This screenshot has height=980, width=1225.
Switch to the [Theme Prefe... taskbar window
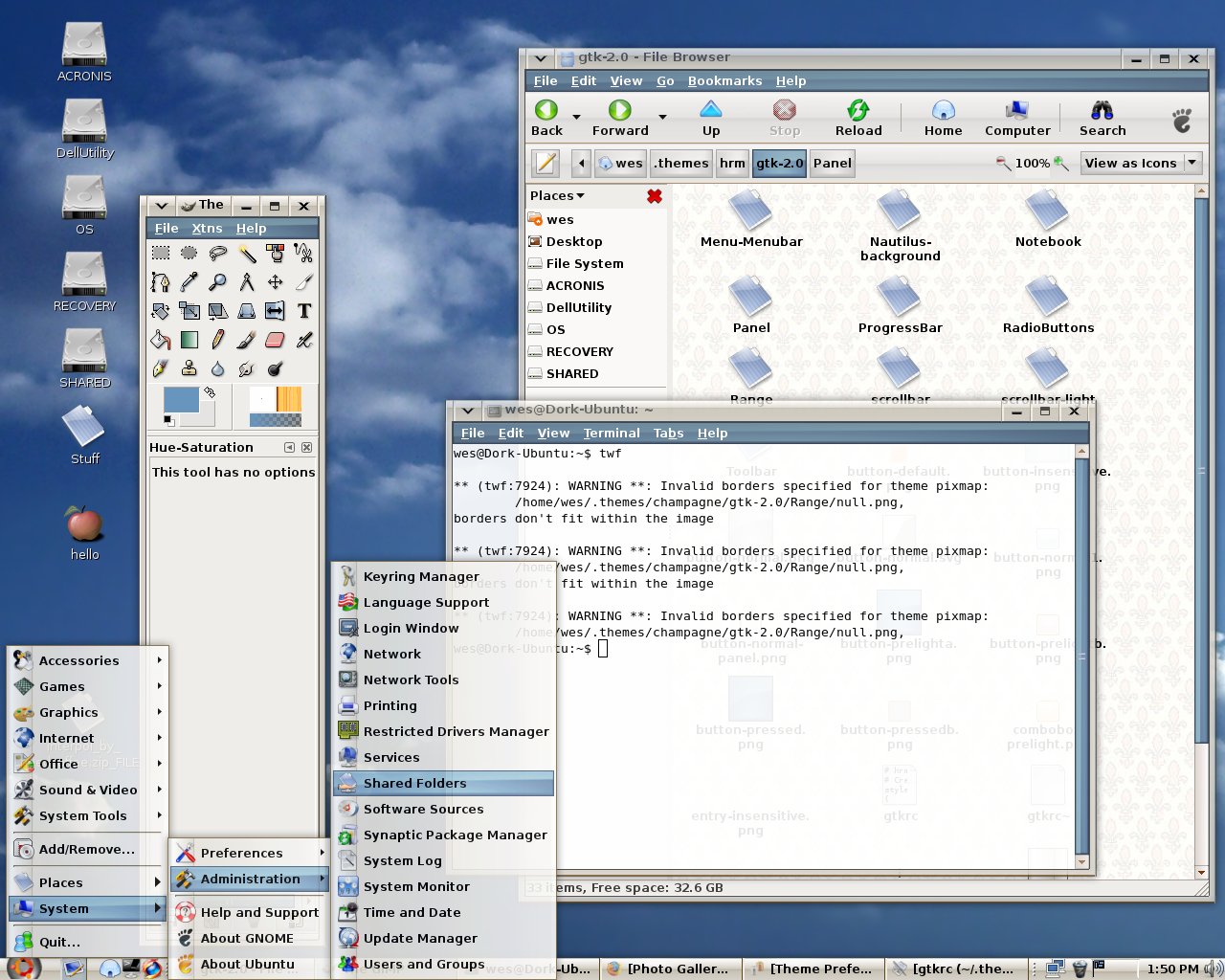pos(813,969)
